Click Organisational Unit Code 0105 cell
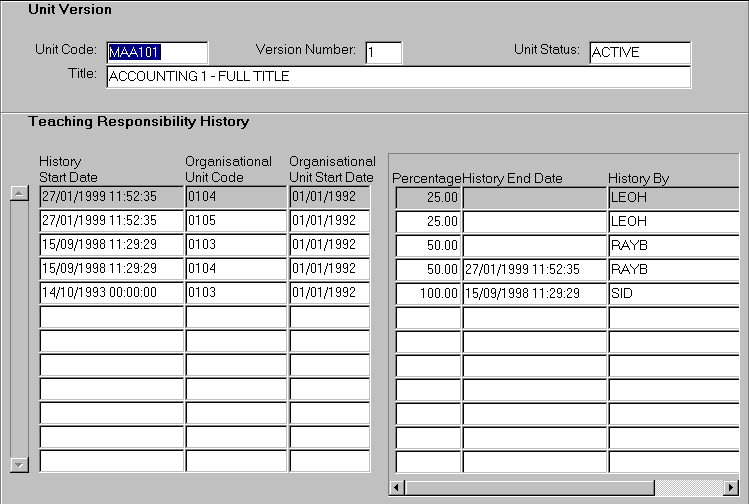 (x=236, y=220)
